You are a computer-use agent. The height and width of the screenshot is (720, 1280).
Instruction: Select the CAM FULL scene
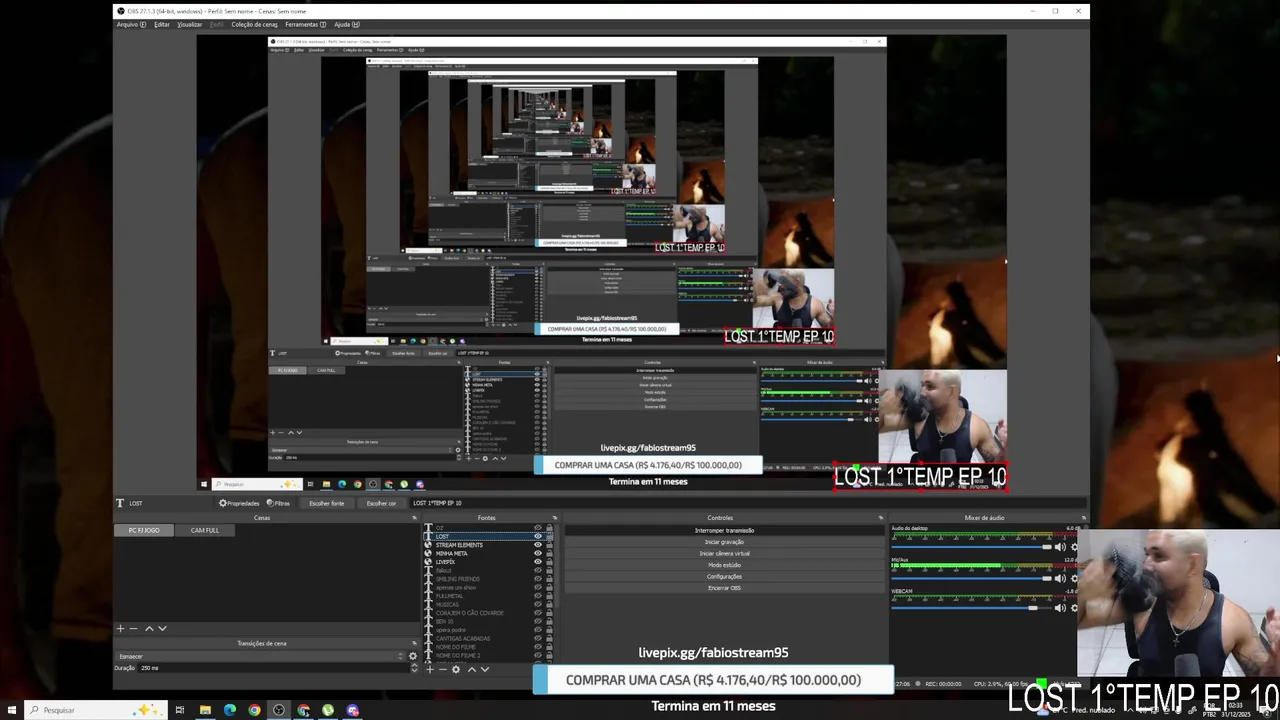[x=205, y=530]
